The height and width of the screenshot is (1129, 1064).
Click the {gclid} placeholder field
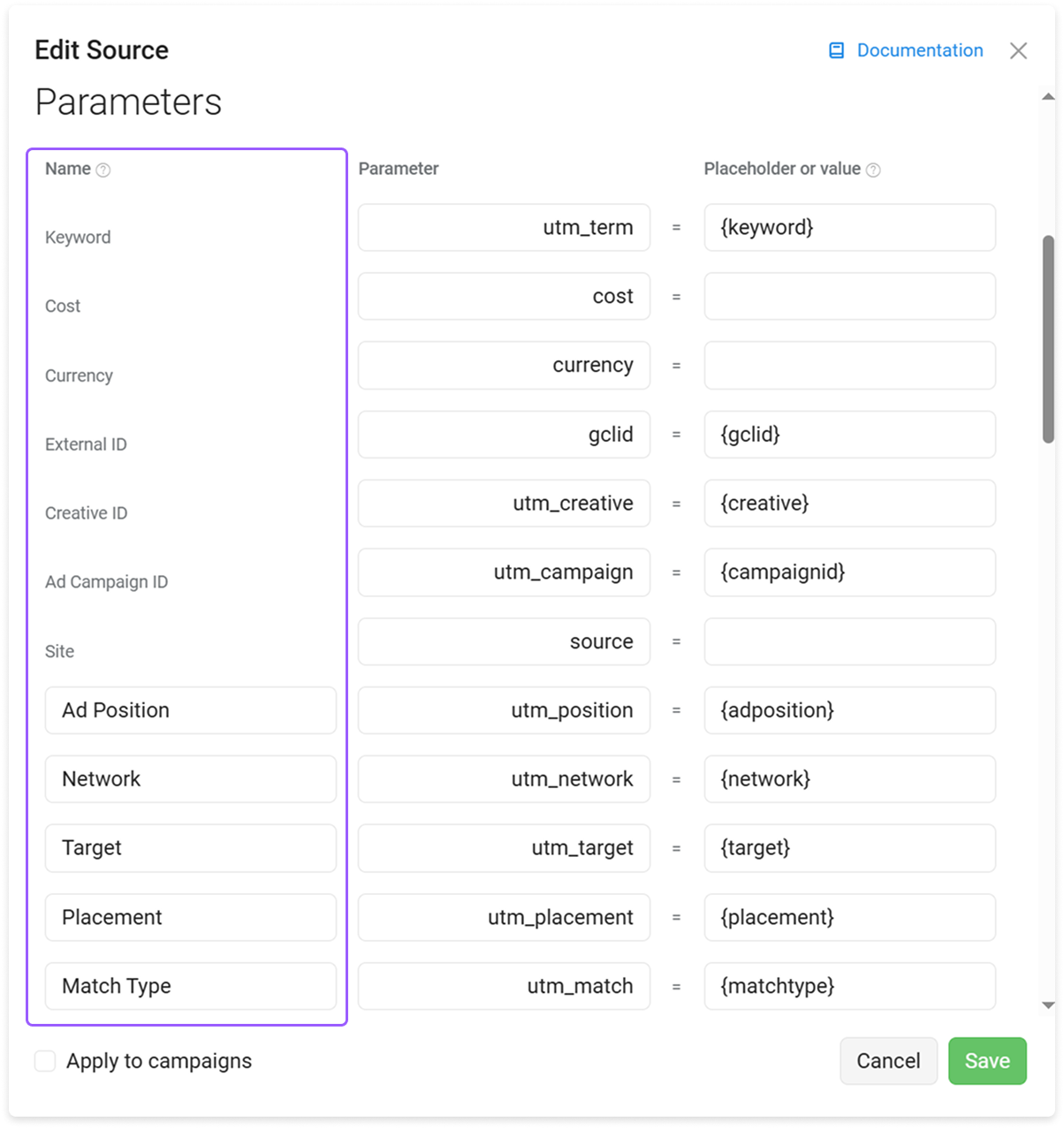coord(849,435)
